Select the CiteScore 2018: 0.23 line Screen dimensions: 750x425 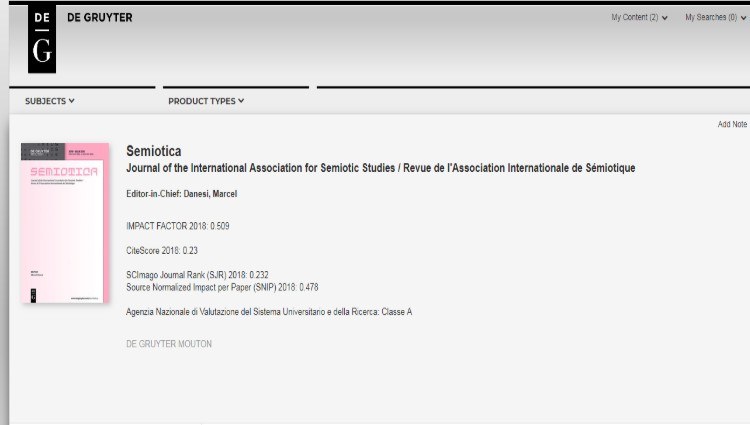tap(162, 251)
